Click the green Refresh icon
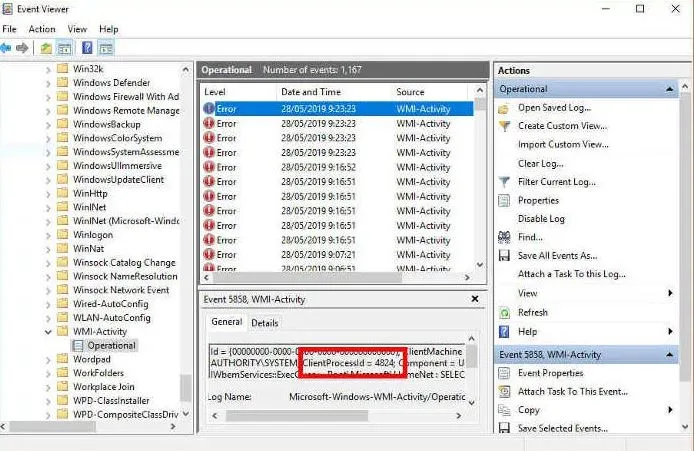This screenshot has height=451, width=694. point(504,312)
